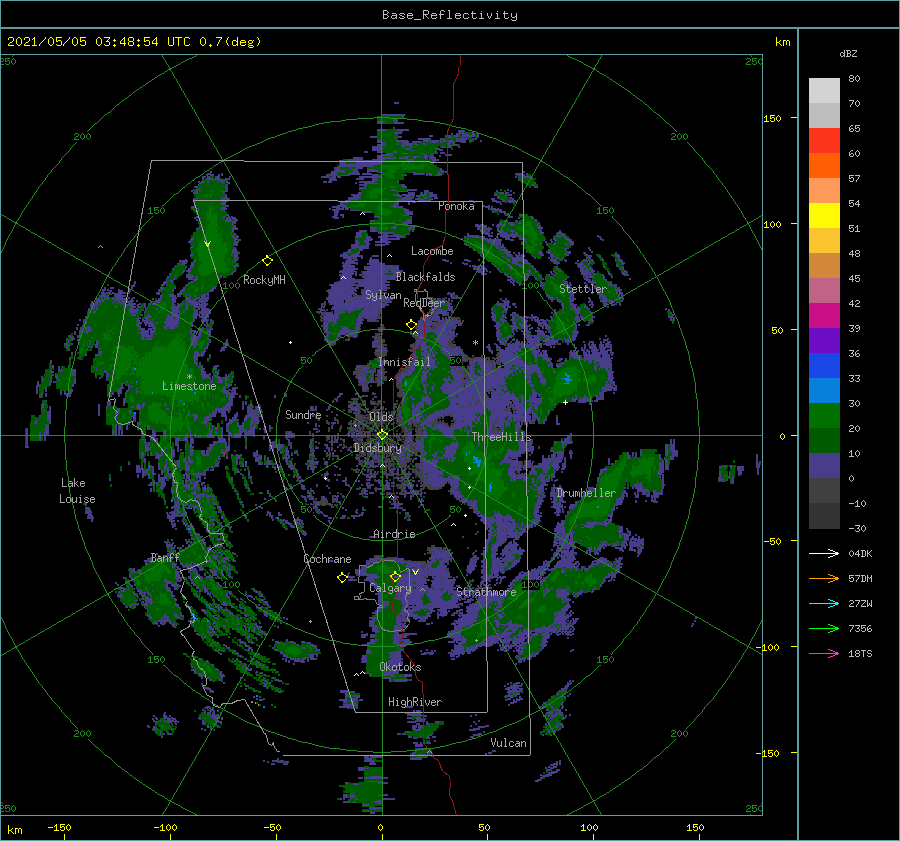Click the green 7356 arrow in legend

[x=824, y=629]
